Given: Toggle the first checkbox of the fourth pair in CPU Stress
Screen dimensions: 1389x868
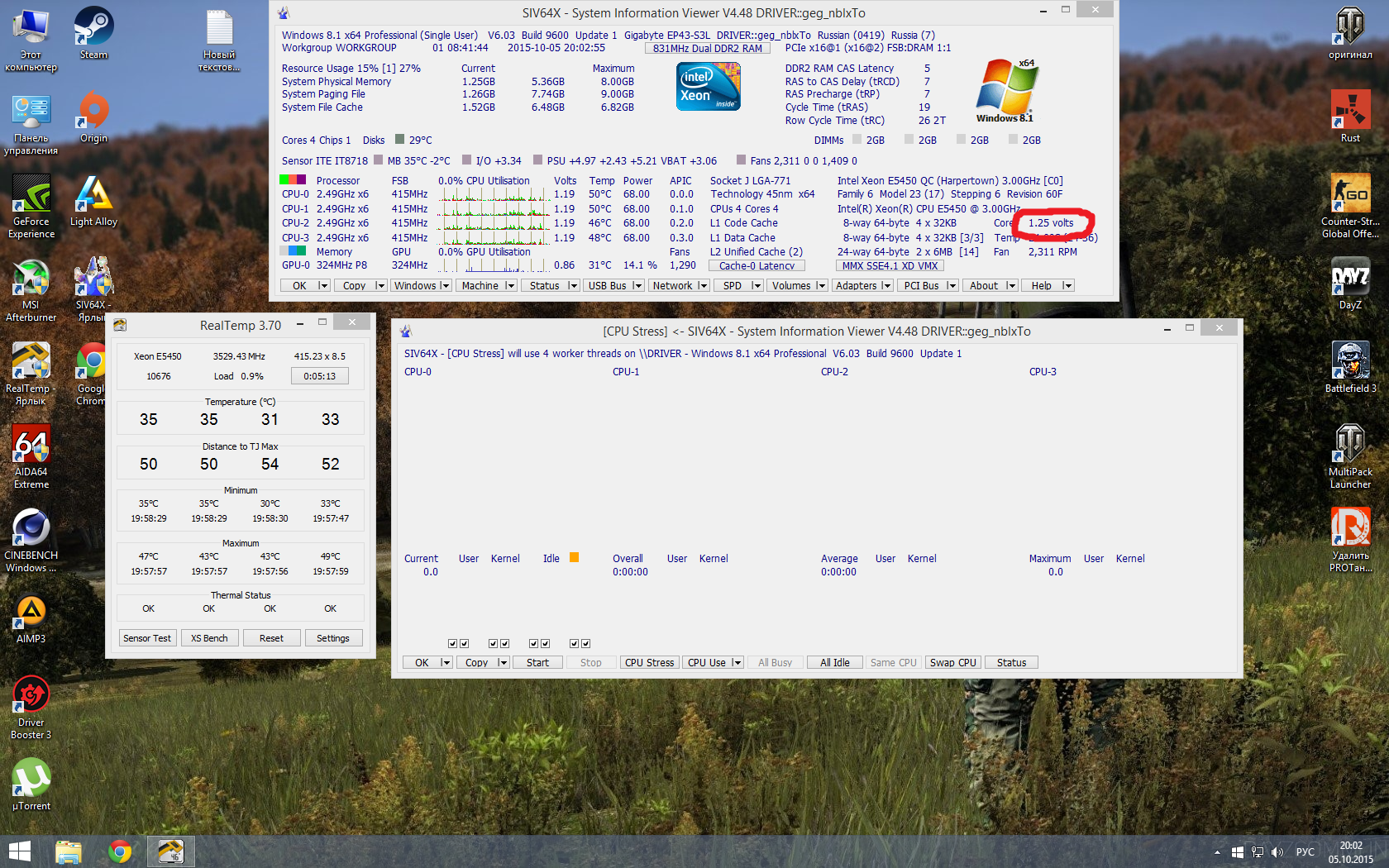Looking at the screenshot, I should pos(574,643).
